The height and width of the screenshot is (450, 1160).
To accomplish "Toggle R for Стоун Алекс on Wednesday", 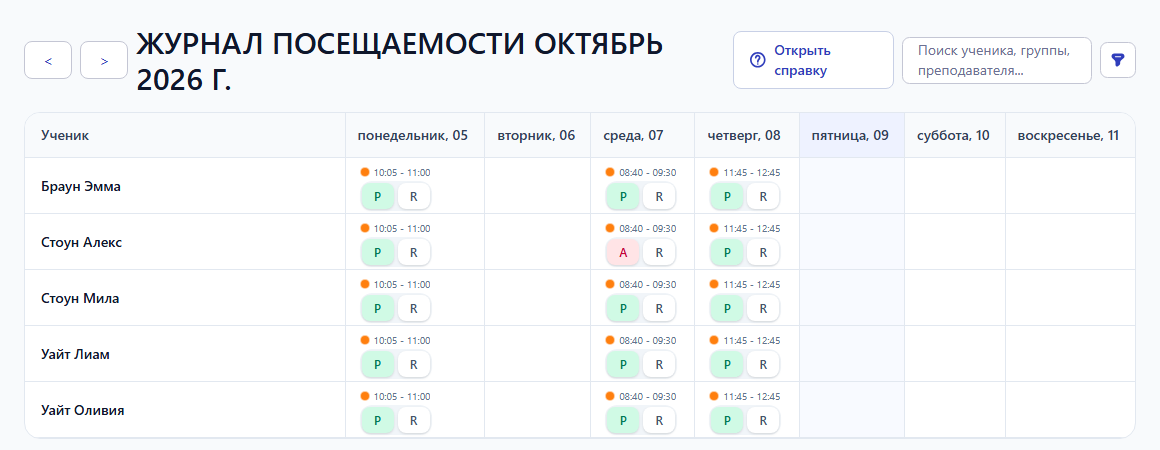I will [658, 252].
